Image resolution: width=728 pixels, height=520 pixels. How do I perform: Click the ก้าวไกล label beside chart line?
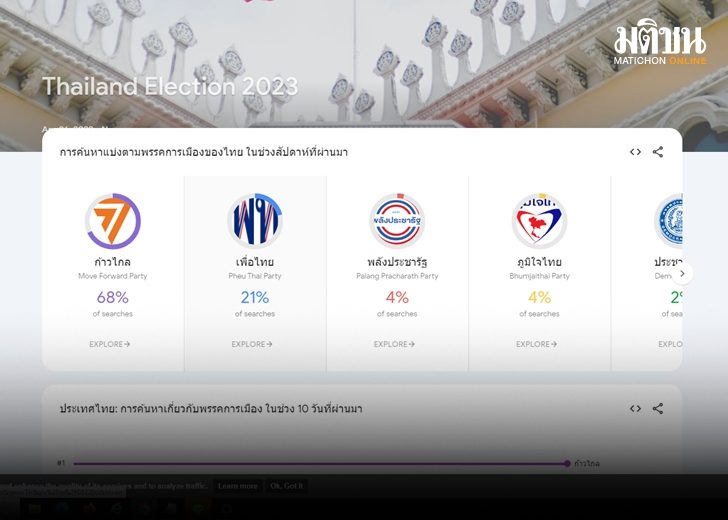(x=587, y=463)
